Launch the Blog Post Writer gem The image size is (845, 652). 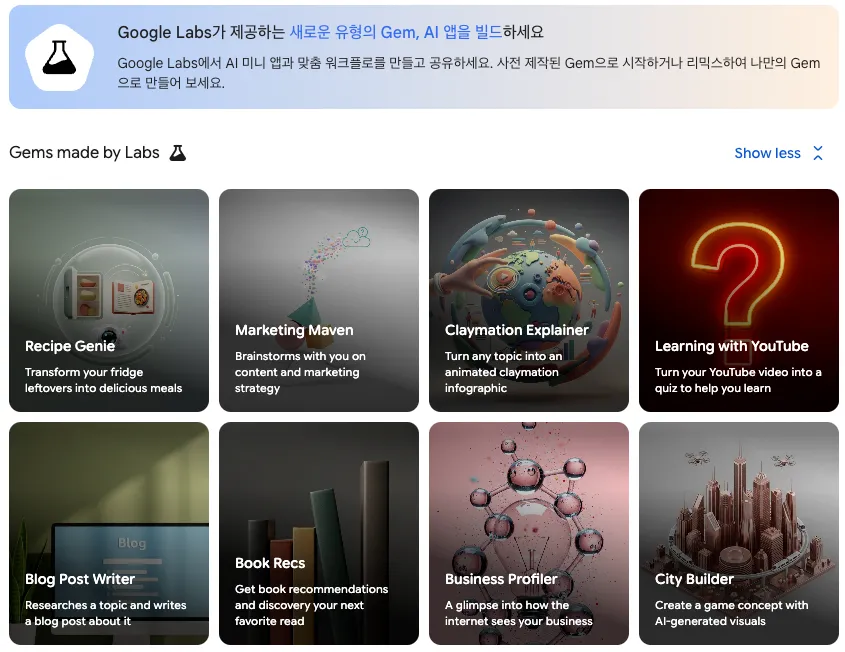point(109,533)
